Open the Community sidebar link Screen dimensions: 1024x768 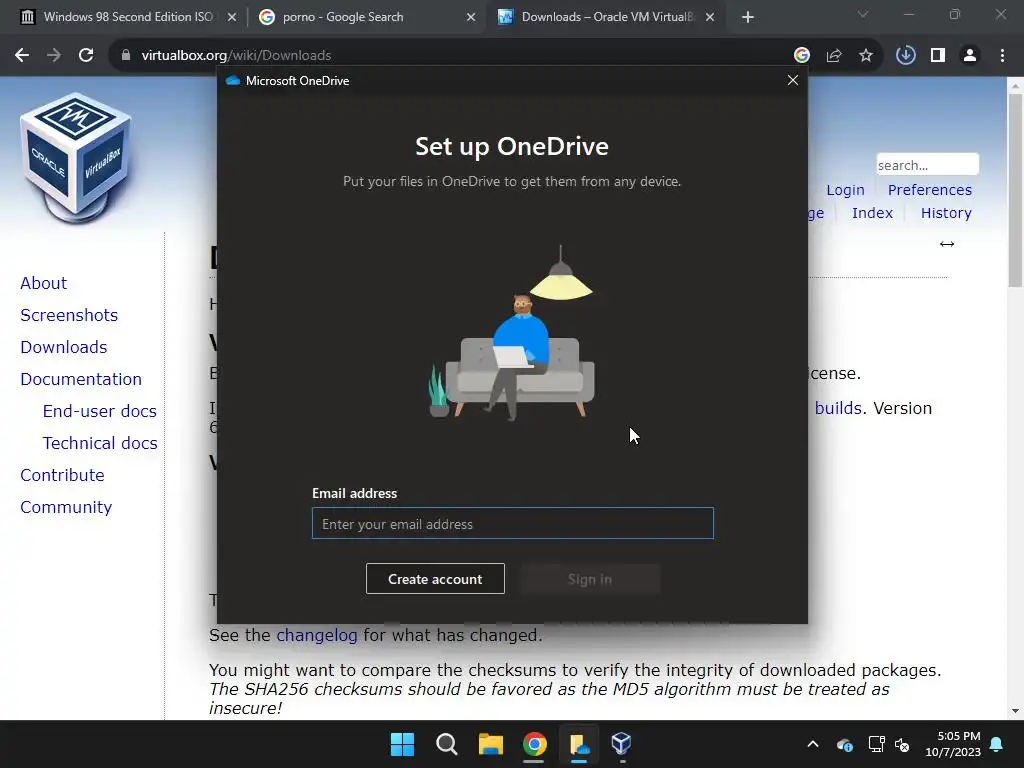point(66,507)
